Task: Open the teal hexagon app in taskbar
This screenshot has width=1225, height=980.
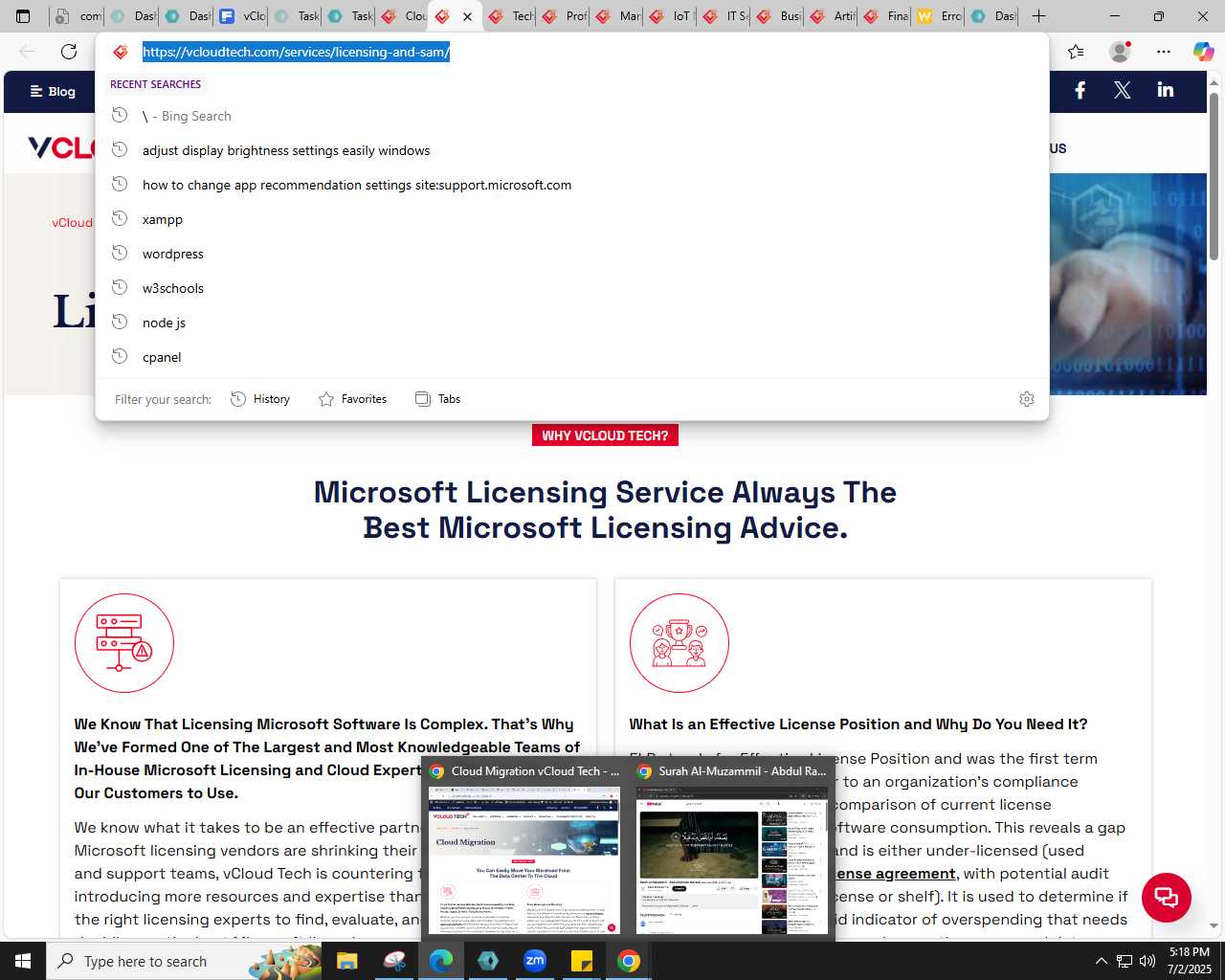Action: tap(488, 961)
